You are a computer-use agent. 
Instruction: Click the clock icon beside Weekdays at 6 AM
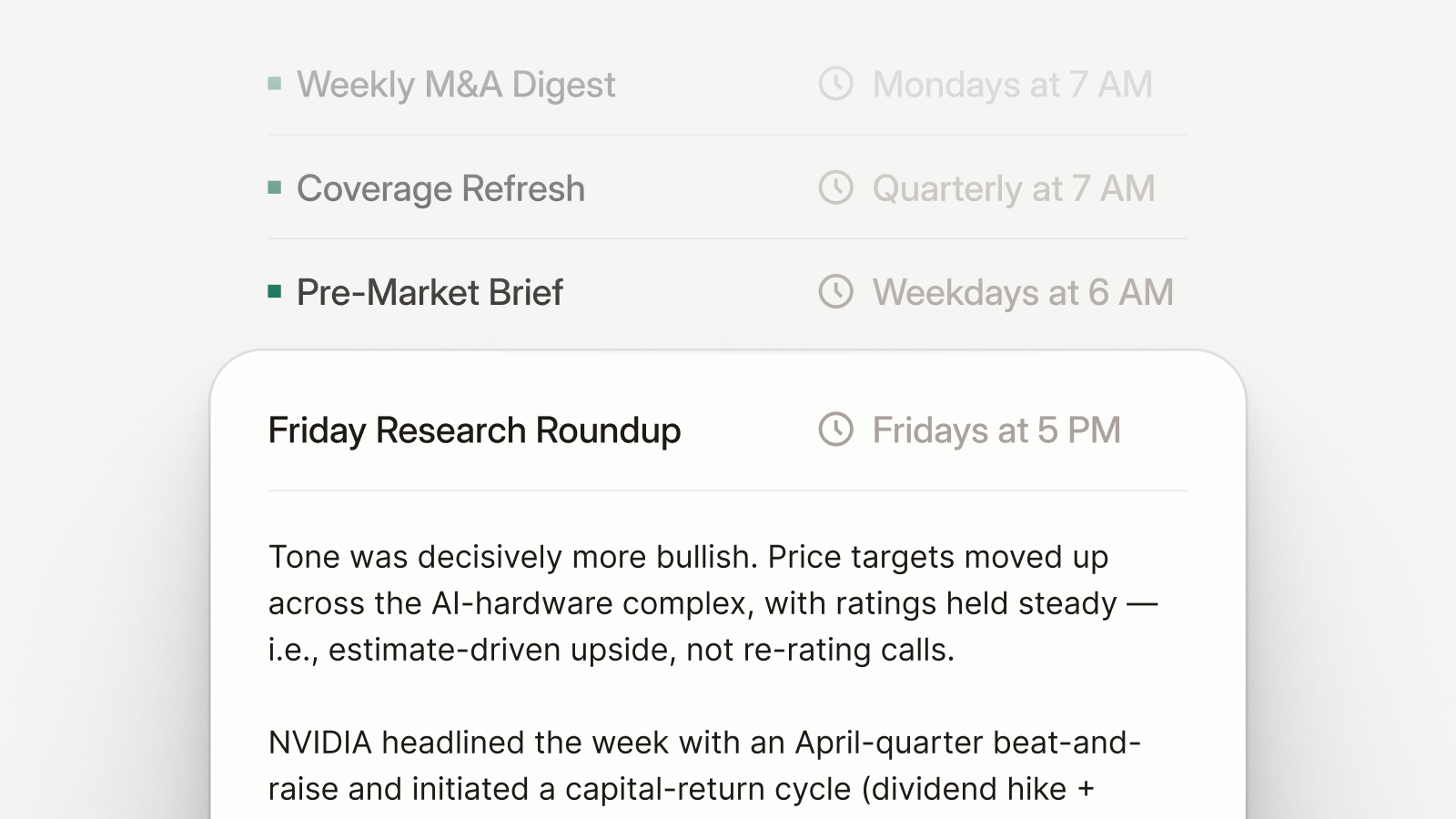pyautogui.click(x=835, y=291)
